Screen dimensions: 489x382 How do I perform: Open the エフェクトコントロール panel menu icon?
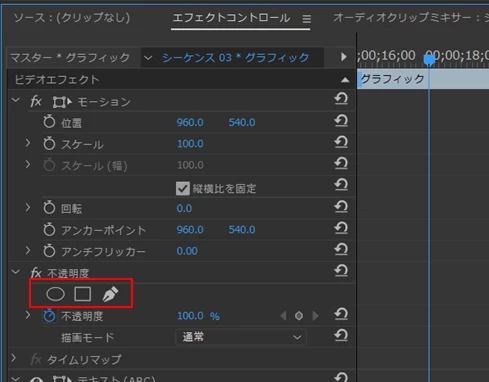click(x=307, y=19)
